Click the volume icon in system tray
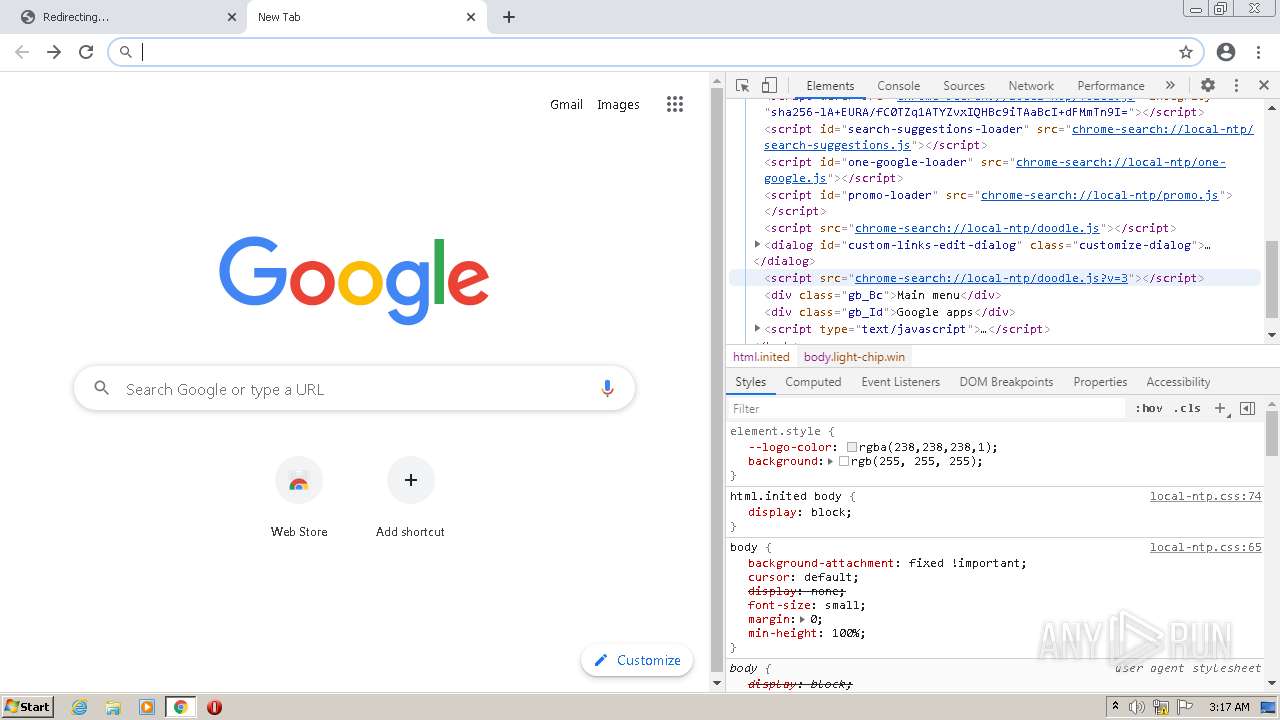The width and height of the screenshot is (1280, 720). 1137,707
